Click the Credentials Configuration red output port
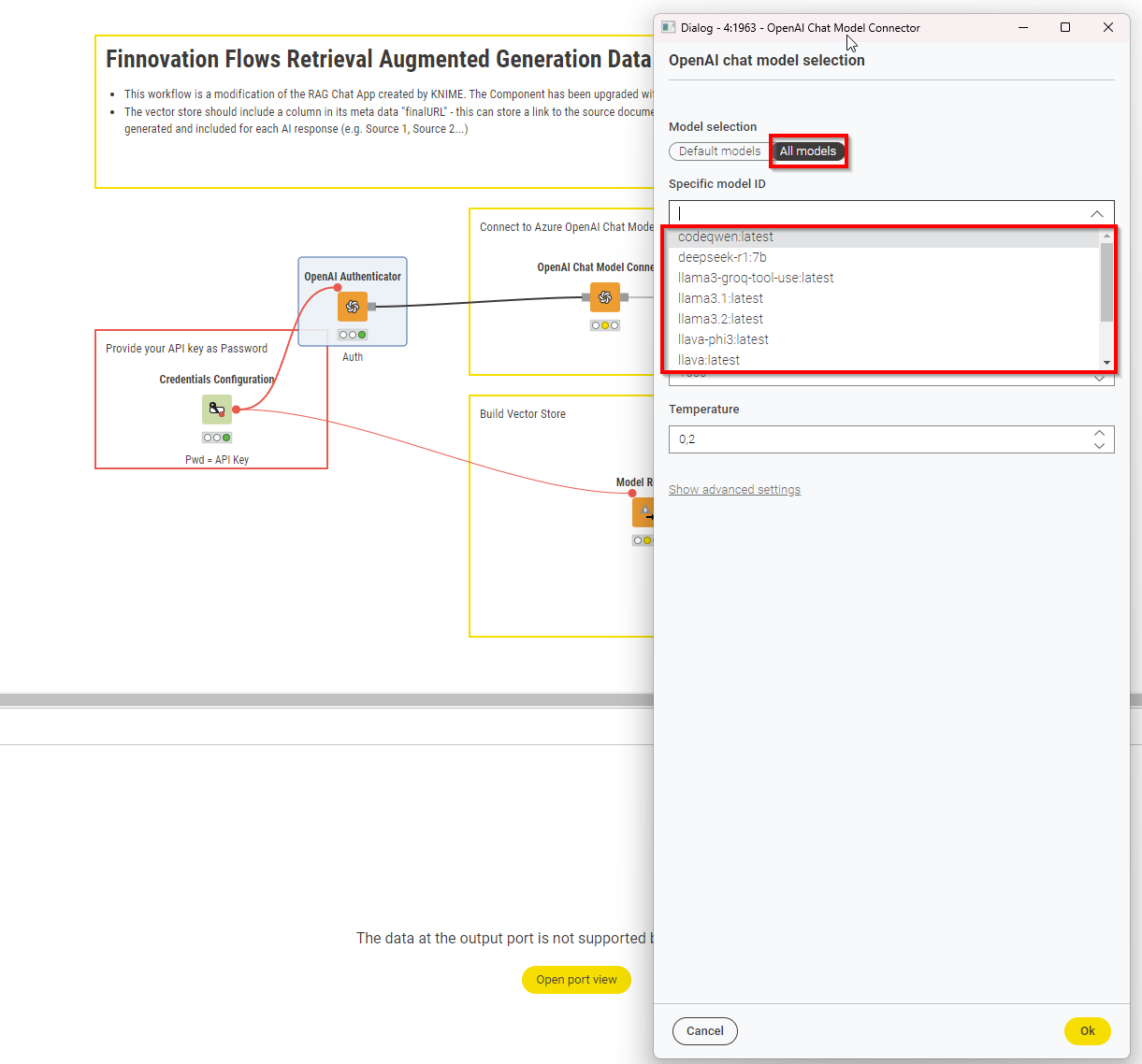 pos(237,410)
